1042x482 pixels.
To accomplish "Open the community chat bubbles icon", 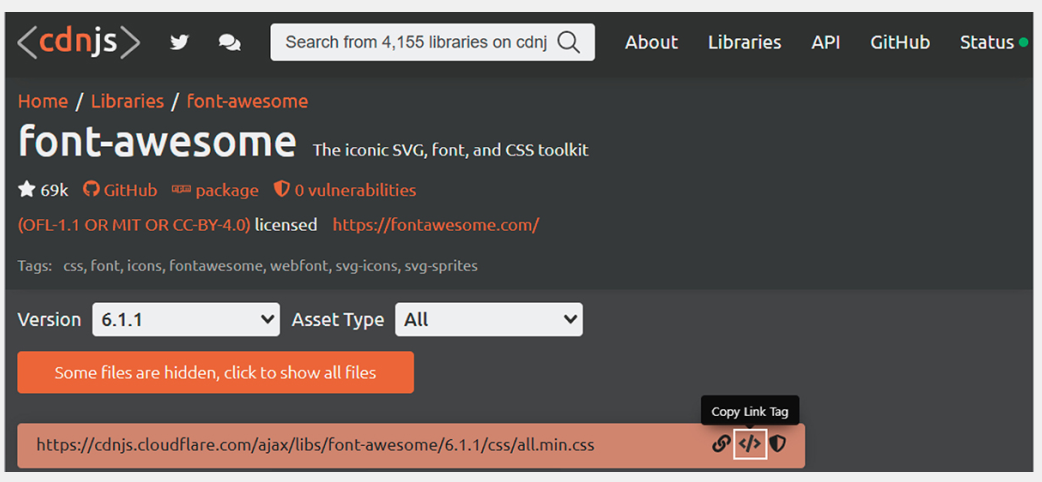I will click(230, 43).
